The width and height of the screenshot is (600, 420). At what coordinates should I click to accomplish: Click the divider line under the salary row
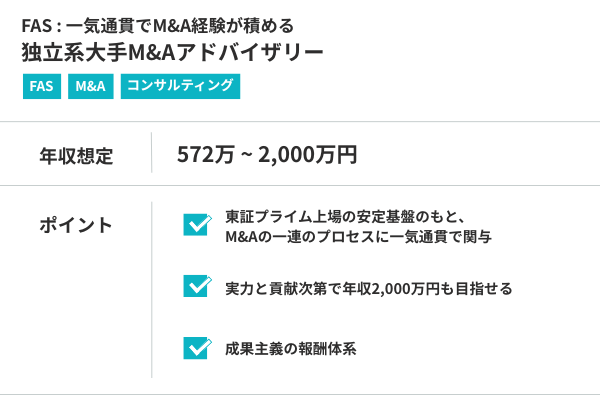click(300, 185)
